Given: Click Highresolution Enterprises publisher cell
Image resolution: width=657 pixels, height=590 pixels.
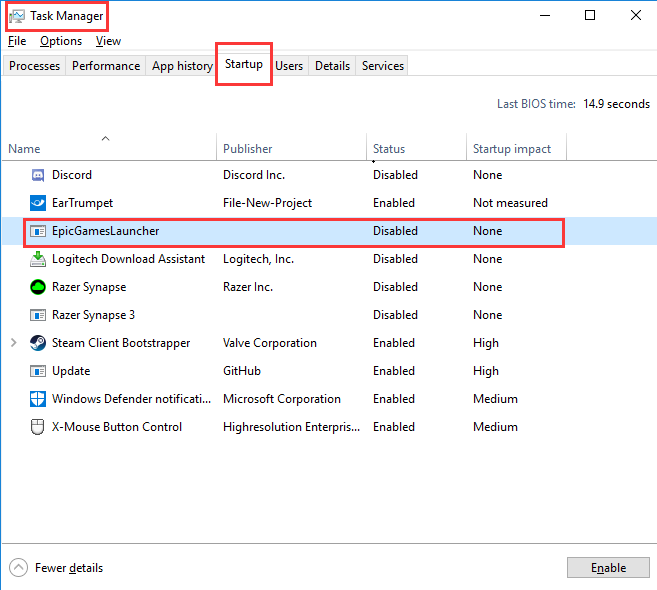Looking at the screenshot, I should click(x=291, y=427).
